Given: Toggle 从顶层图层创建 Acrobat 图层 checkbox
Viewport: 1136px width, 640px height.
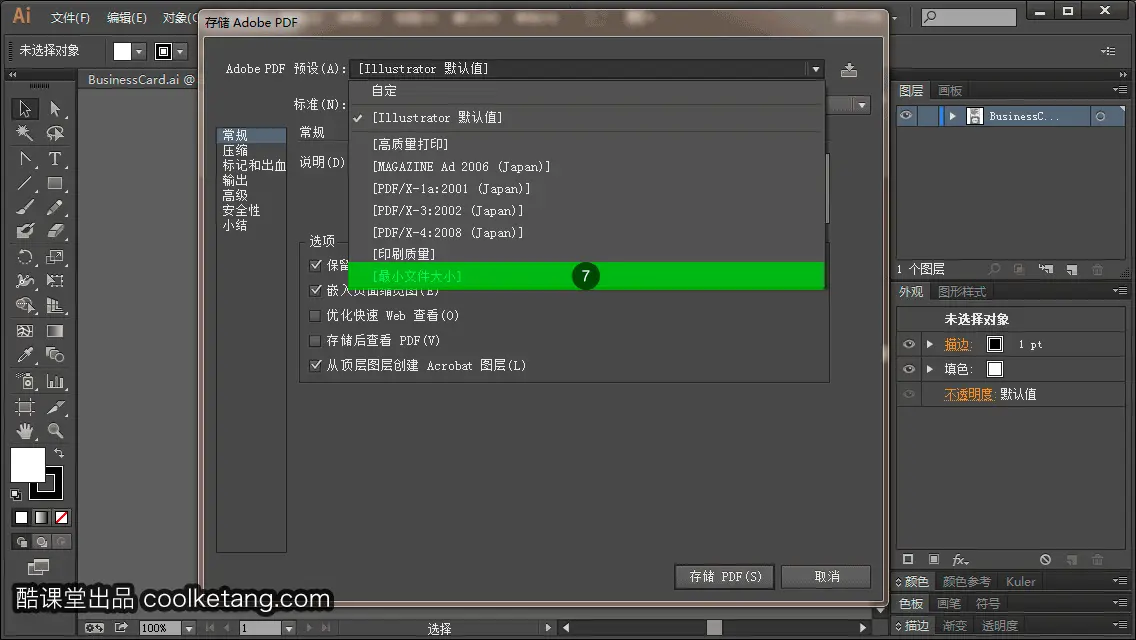Looking at the screenshot, I should coord(315,365).
